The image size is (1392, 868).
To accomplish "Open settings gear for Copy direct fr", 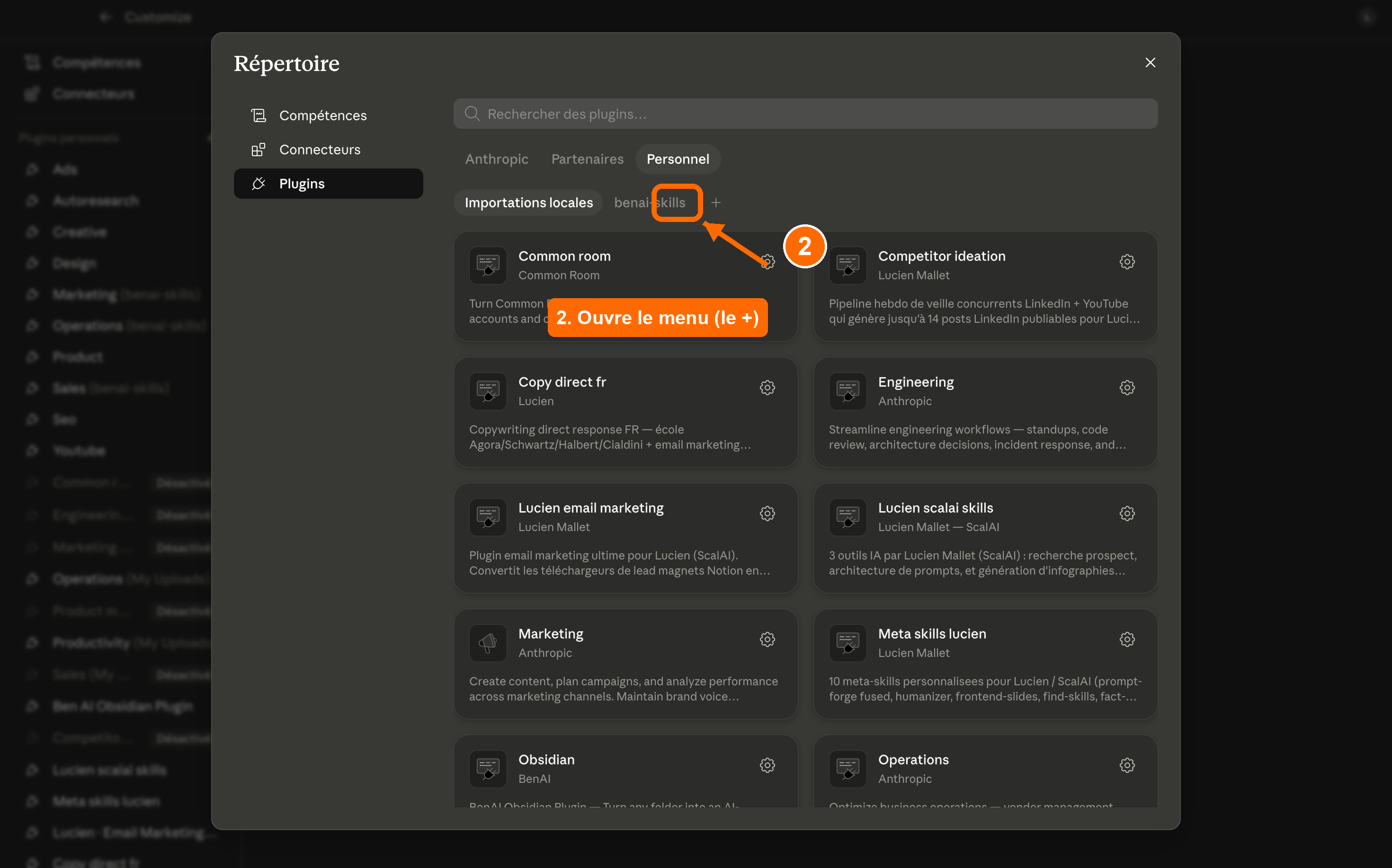I will (767, 388).
